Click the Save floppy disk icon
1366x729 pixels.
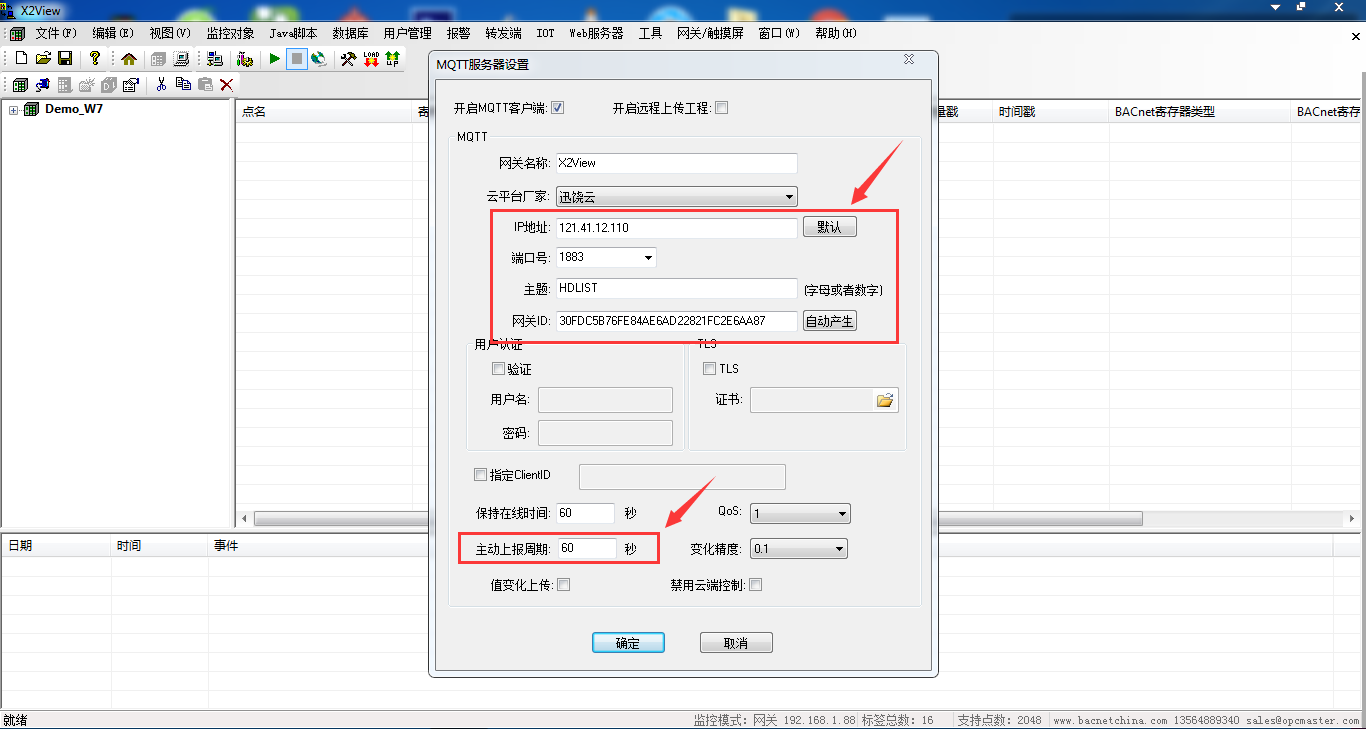65,59
